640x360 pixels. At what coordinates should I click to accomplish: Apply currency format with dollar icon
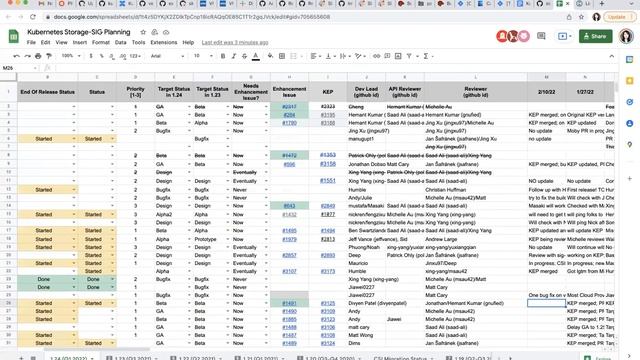pos(91,56)
